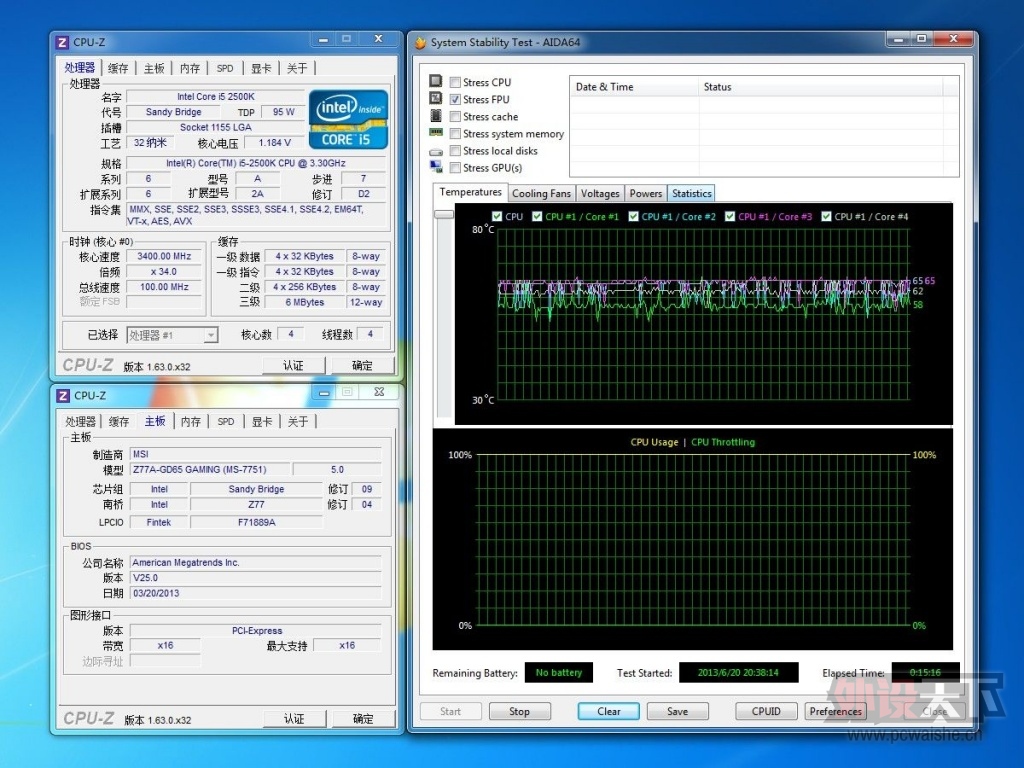1024x768 pixels.
Task: Click Save button in AIDA64
Action: (x=677, y=711)
